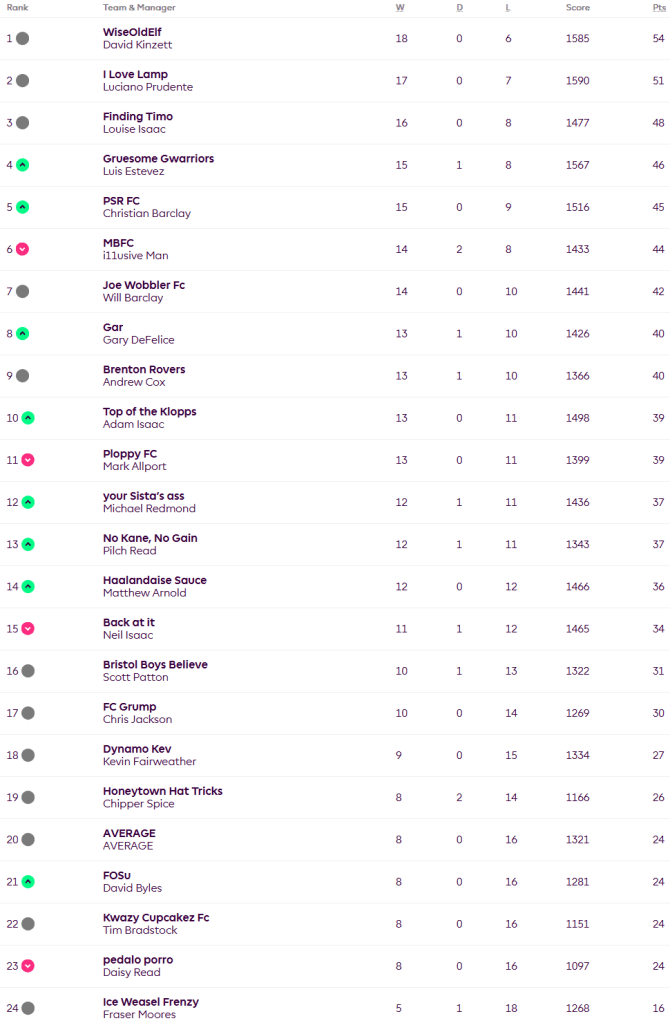Click pink down-arrow icon beside MBFC

pos(22,249)
